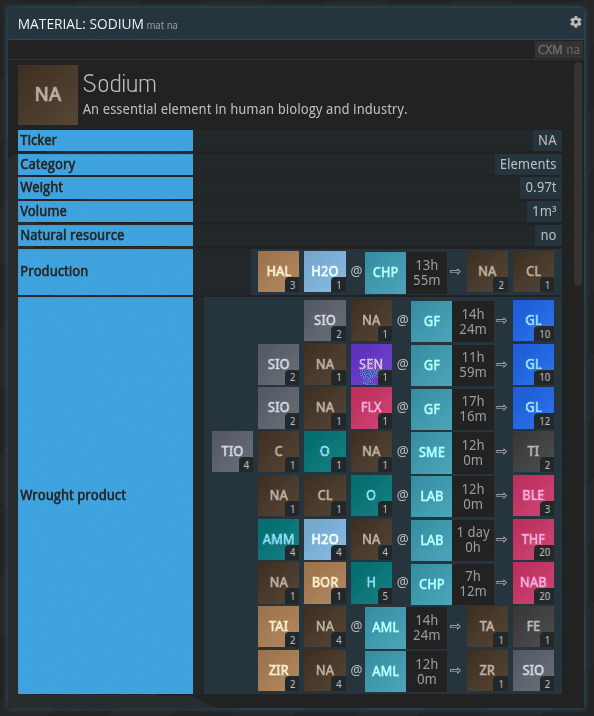594x716 pixels.
Task: Click the AMM input material tile
Action: pos(279,539)
